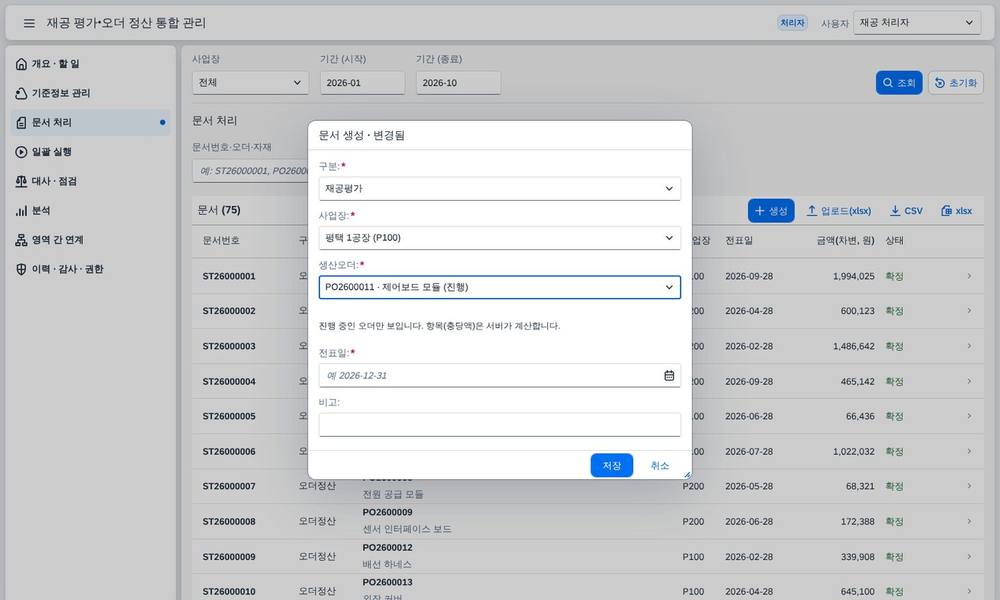Screen dimensions: 1000x600
Task: Click the 취소 cancel button
Action: point(659,465)
